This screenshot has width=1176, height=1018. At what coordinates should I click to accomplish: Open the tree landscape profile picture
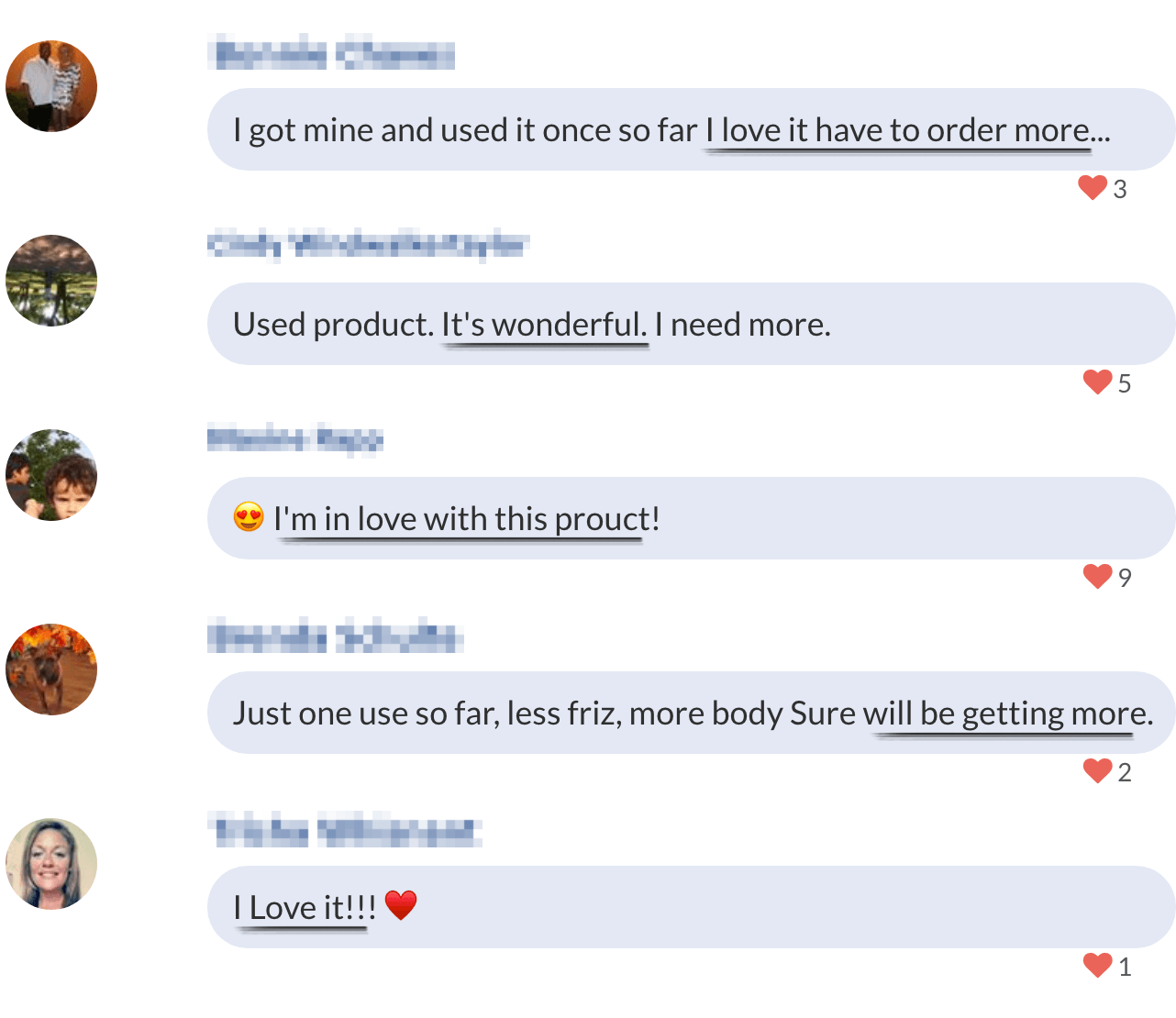click(x=51, y=281)
